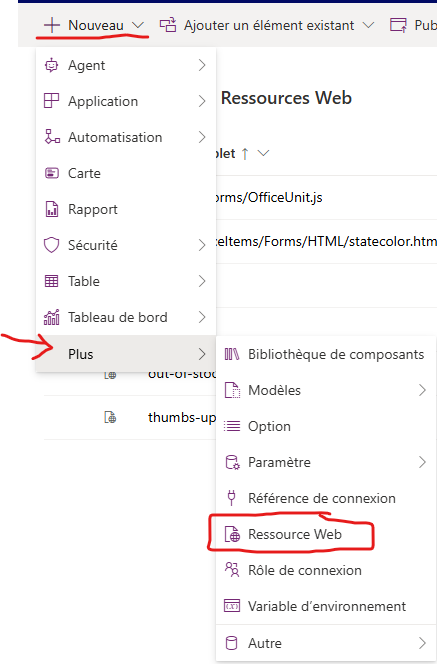
Task: Click the Automatisation flow icon
Action: (x=52, y=137)
